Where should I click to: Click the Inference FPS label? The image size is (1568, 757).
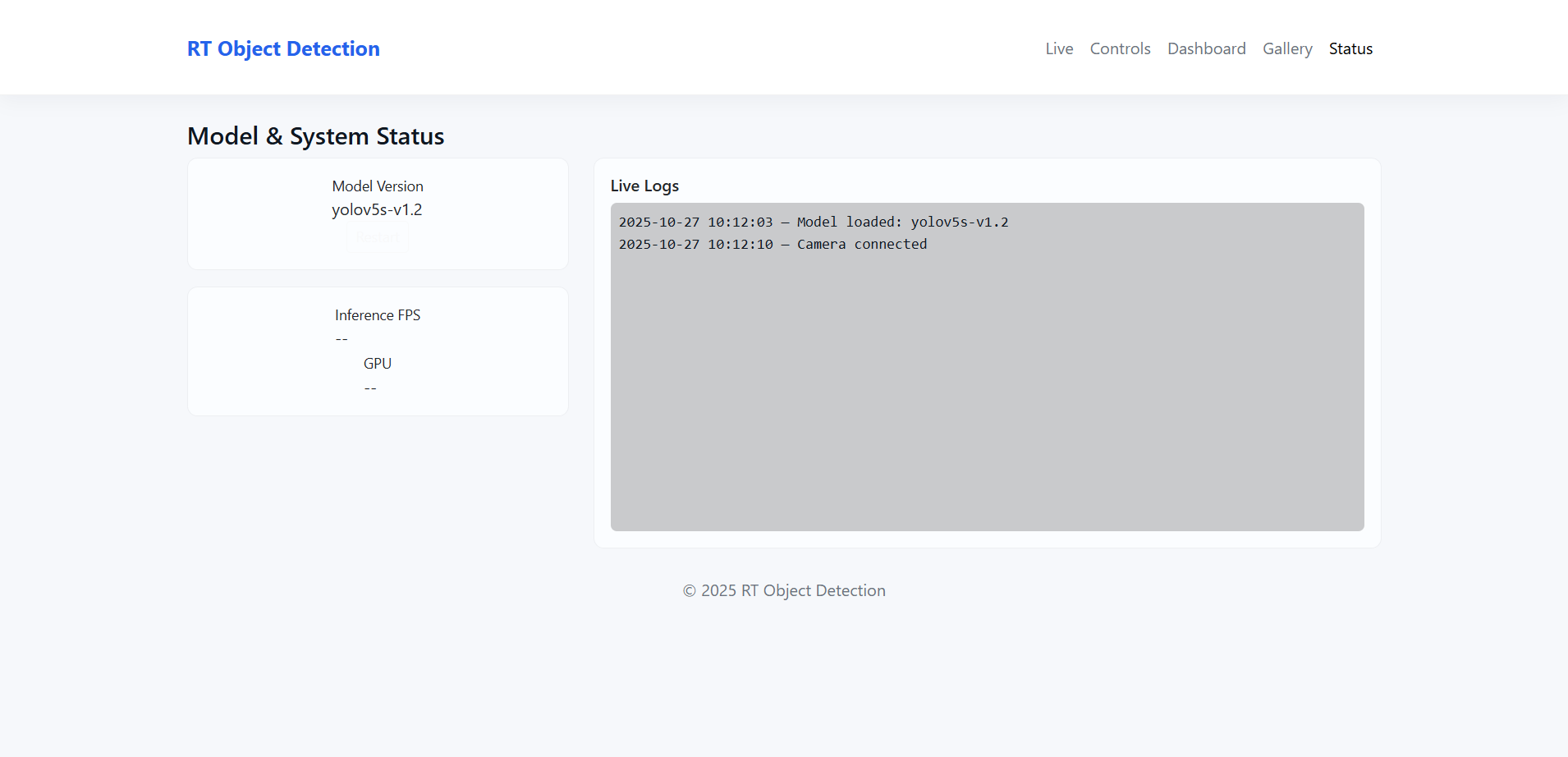(378, 315)
